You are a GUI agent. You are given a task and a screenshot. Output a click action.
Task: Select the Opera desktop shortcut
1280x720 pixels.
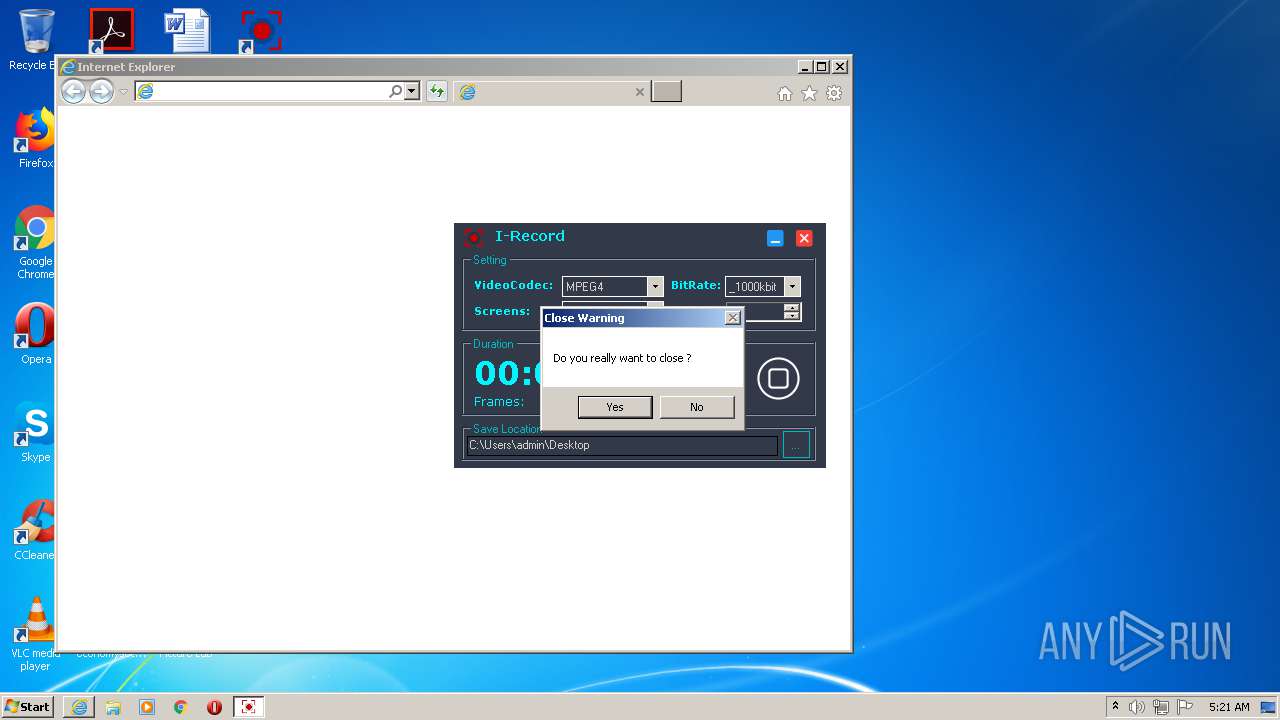coord(34,334)
